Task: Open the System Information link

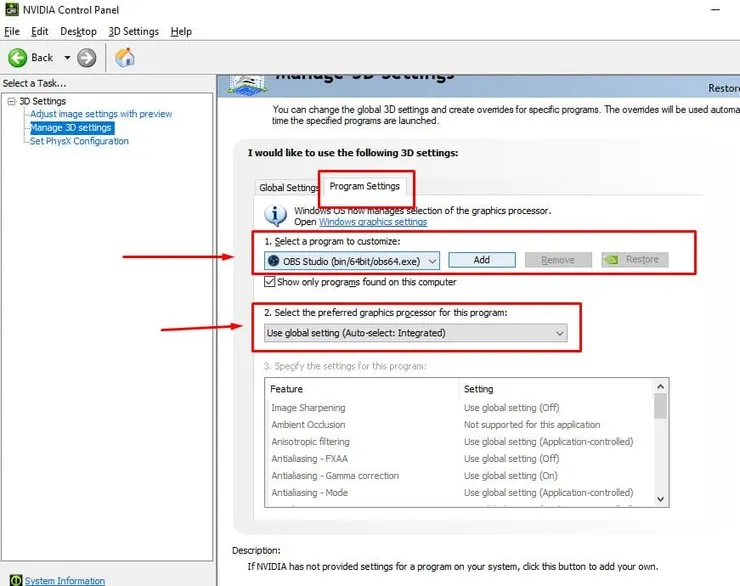Action: [x=65, y=580]
